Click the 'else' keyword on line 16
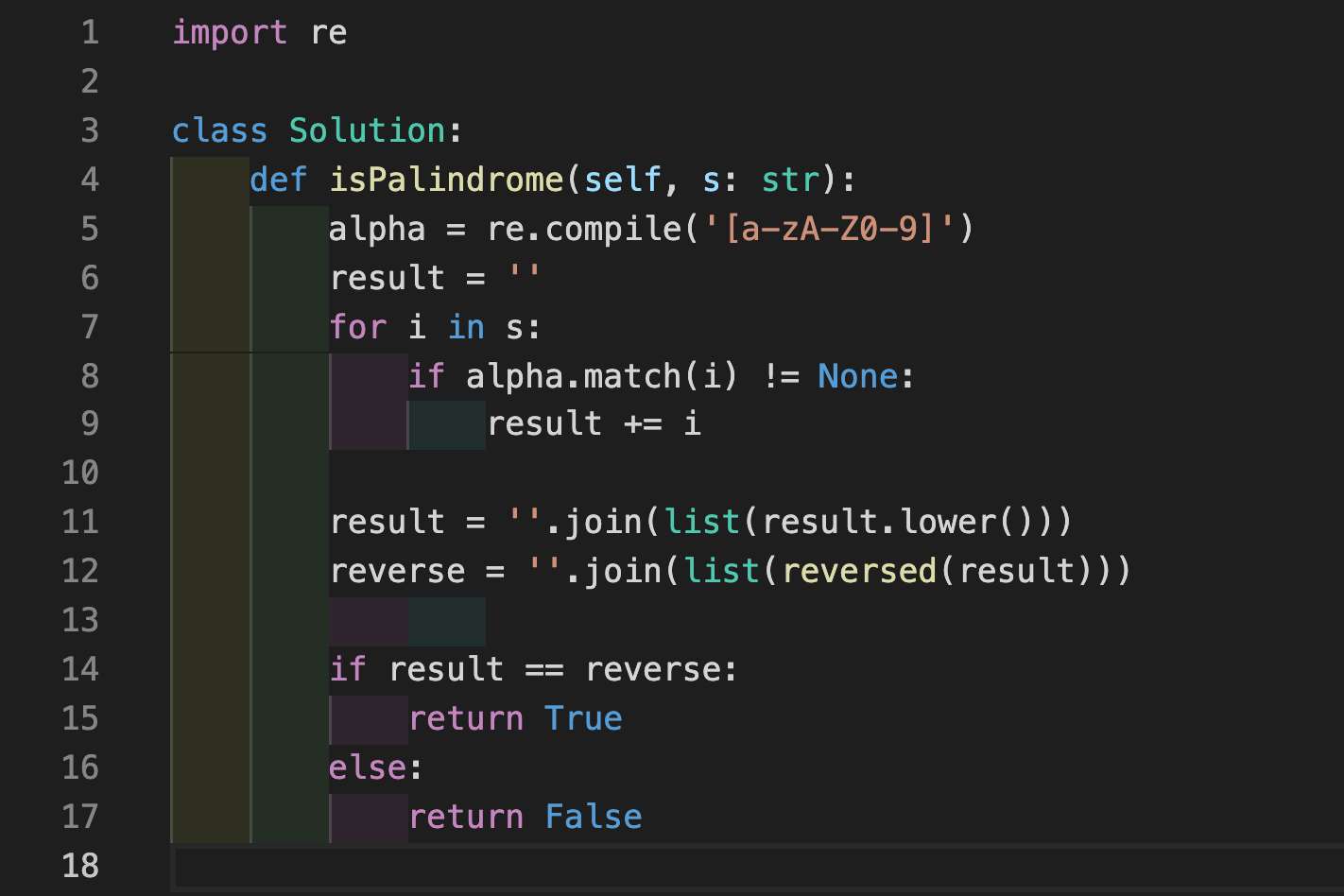The image size is (1344, 896). click(368, 767)
